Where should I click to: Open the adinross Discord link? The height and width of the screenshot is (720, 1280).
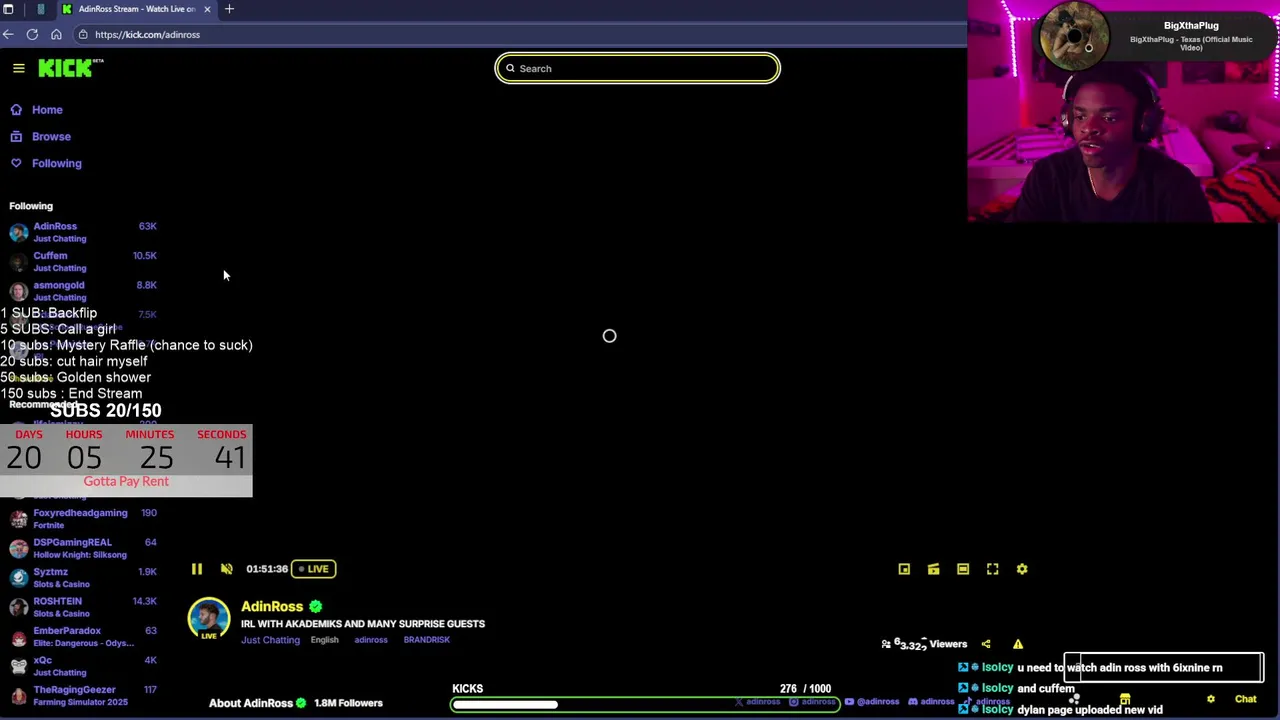point(931,702)
